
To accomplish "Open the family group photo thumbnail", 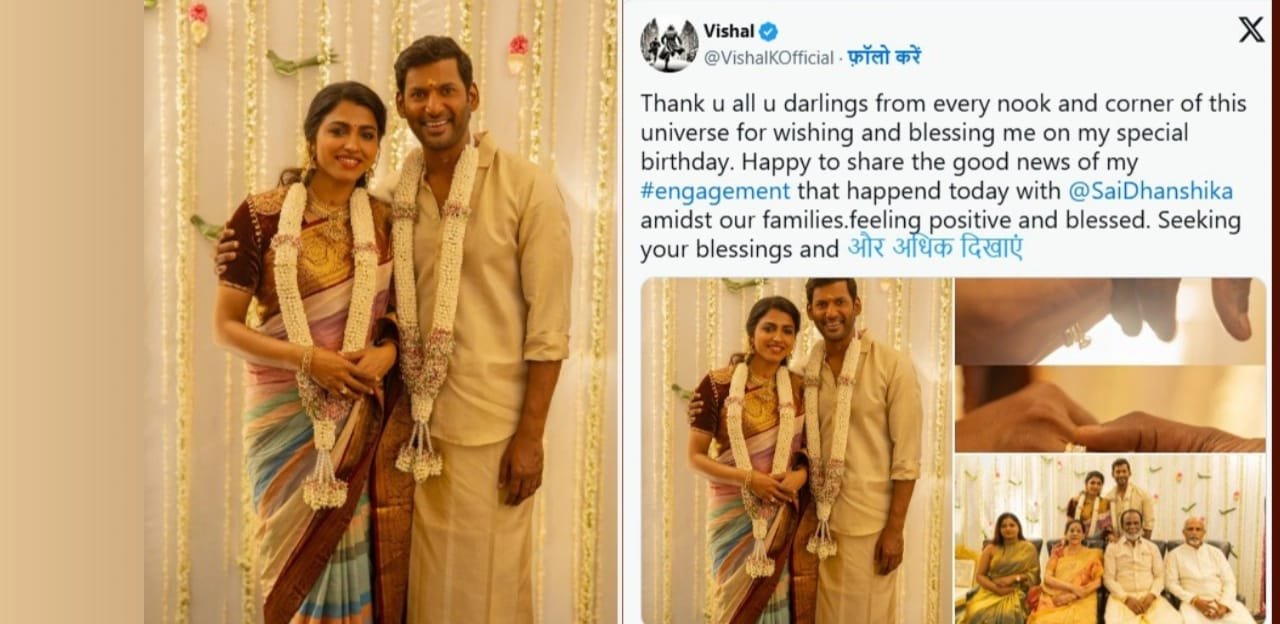I will point(1110,540).
